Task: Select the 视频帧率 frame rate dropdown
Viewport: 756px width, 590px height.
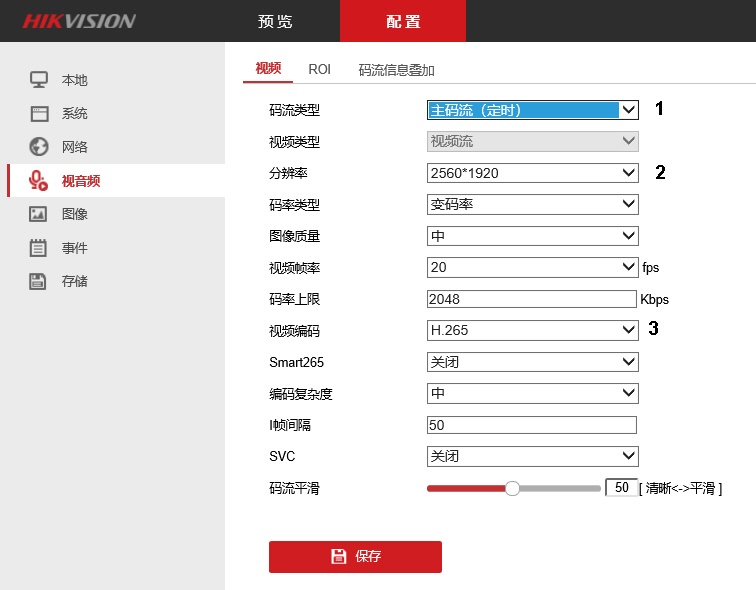Action: (532, 267)
